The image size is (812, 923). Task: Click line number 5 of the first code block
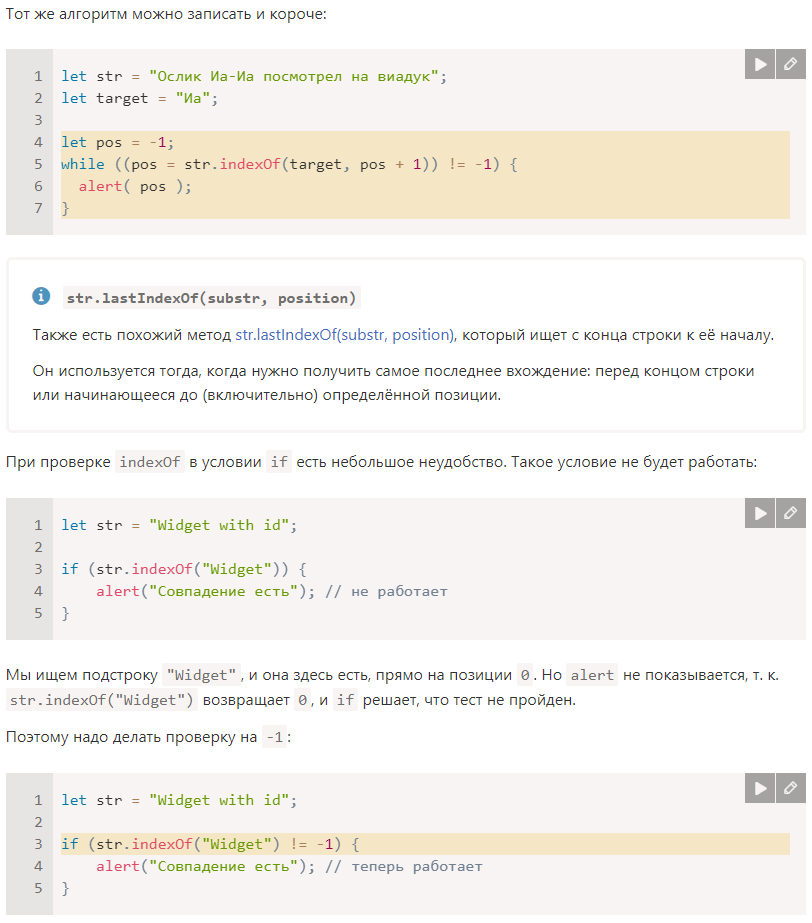(x=38, y=164)
